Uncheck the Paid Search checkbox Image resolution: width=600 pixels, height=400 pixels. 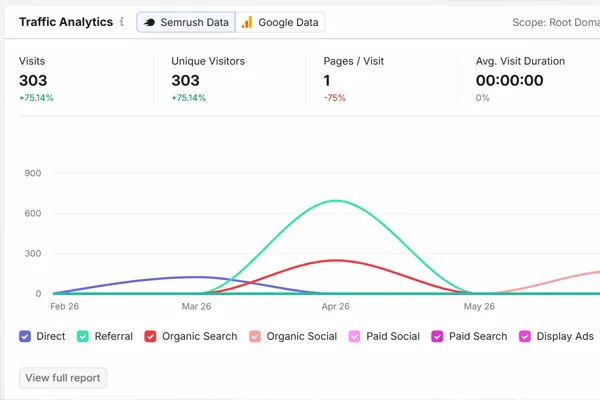click(x=437, y=336)
